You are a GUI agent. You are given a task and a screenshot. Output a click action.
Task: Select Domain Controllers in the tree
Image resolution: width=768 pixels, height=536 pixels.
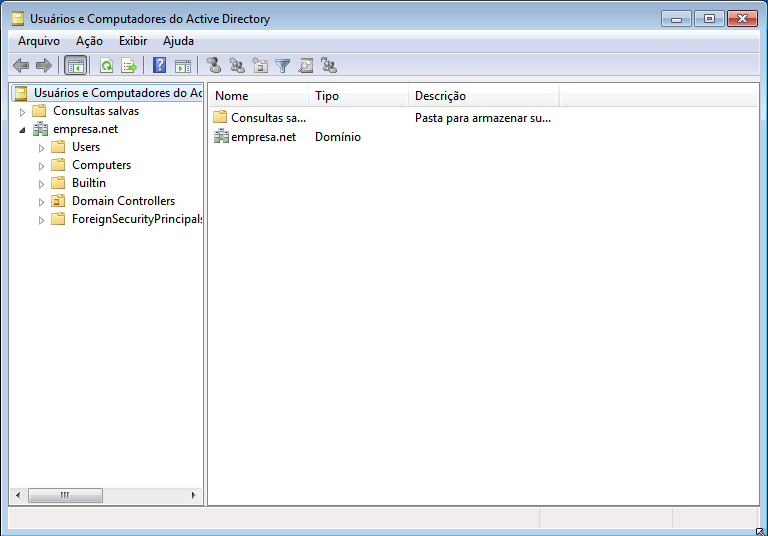pyautogui.click(x=123, y=201)
